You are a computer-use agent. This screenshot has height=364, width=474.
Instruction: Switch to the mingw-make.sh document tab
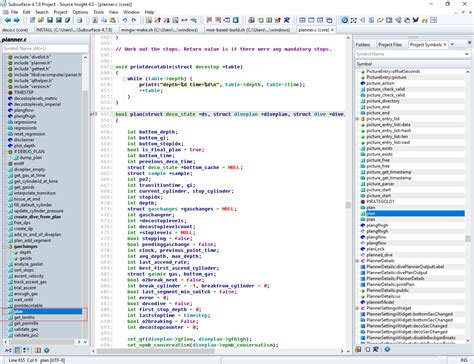tap(160, 30)
